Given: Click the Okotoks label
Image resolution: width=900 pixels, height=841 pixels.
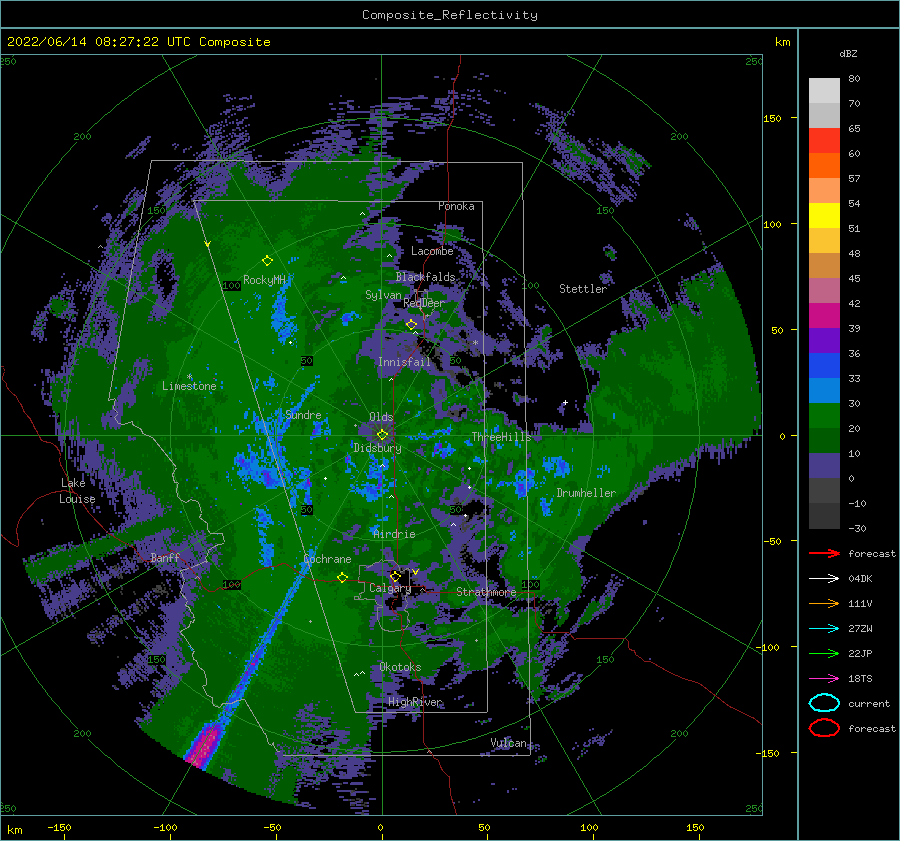Looking at the screenshot, I should point(400,667).
